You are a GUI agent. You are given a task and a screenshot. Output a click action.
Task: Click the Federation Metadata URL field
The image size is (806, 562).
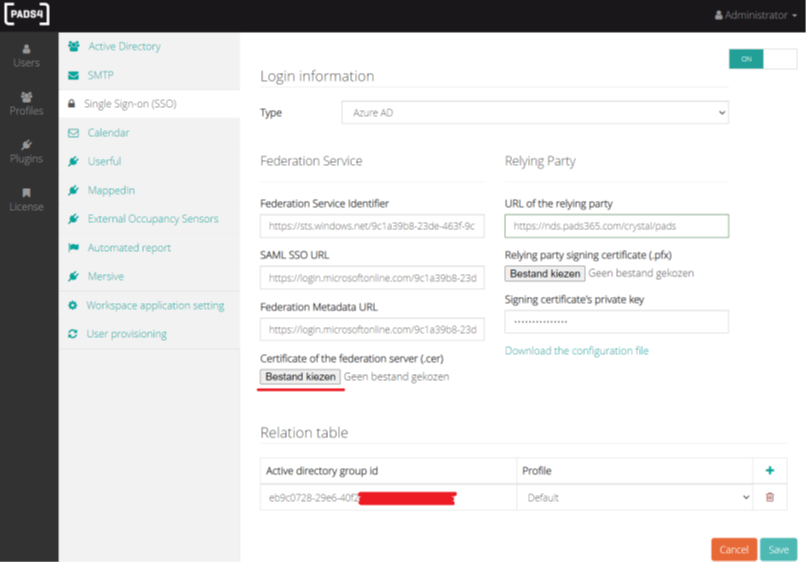[372, 329]
